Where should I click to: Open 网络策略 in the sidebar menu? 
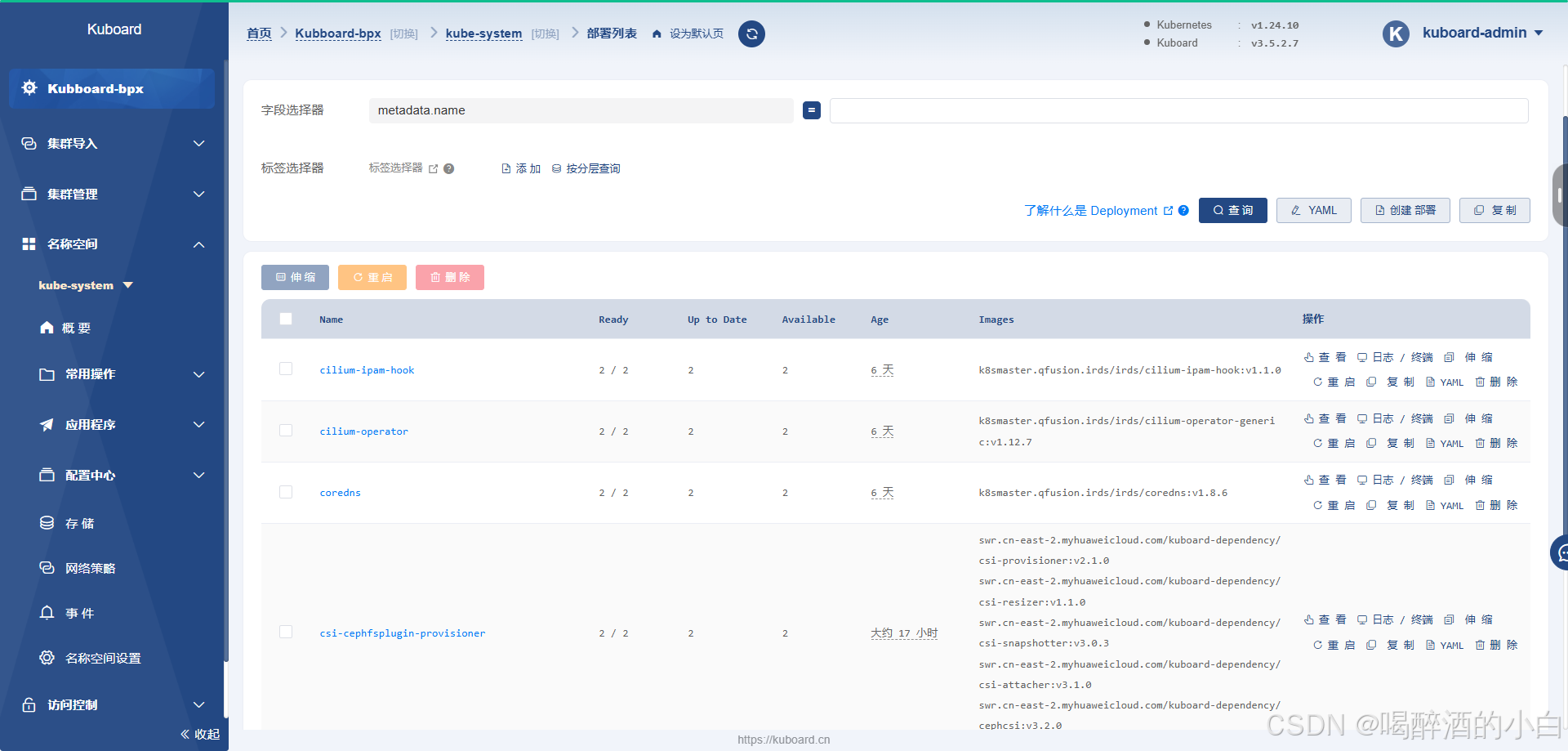pos(90,568)
